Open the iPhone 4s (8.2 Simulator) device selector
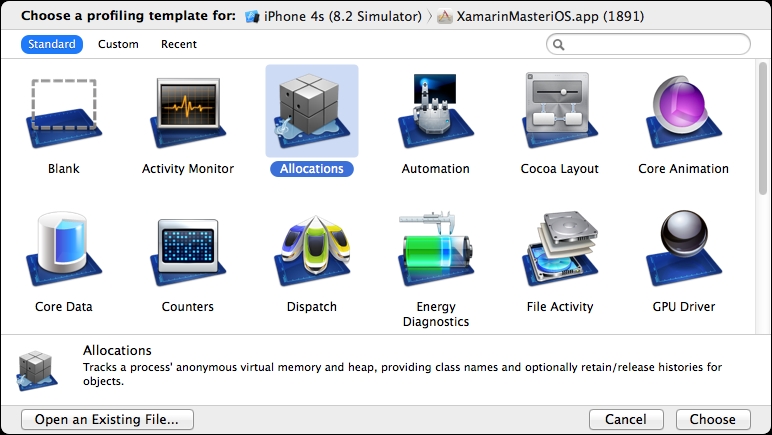Image resolution: width=772 pixels, height=435 pixels. click(333, 16)
